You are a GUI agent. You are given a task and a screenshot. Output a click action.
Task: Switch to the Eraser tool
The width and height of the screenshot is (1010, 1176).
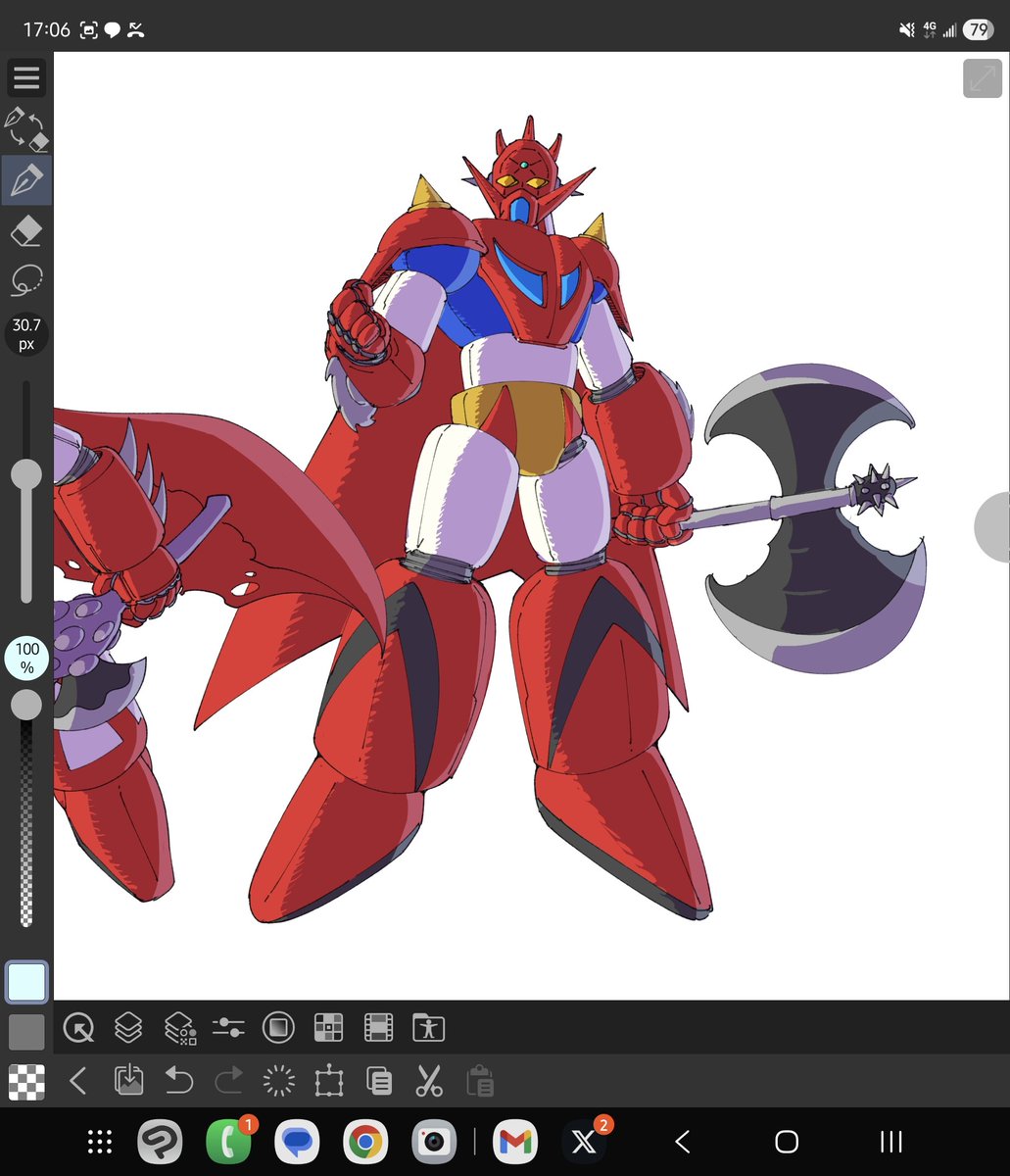point(26,231)
